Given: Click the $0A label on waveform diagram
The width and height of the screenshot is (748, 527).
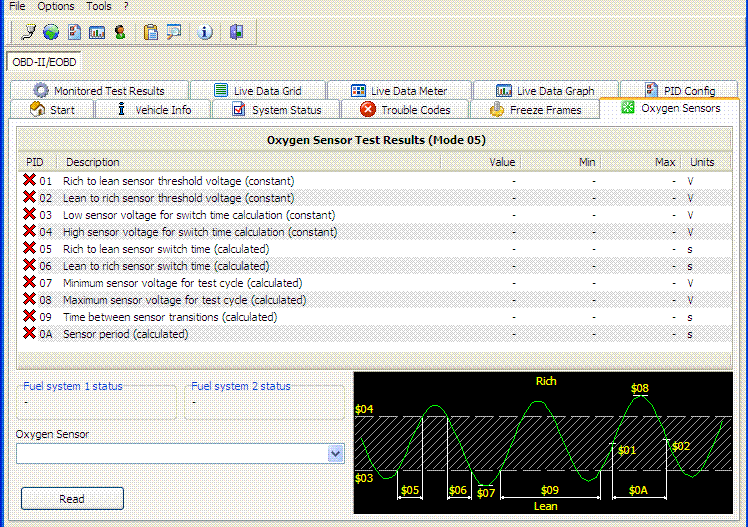Looking at the screenshot, I should pyautogui.click(x=638, y=490).
